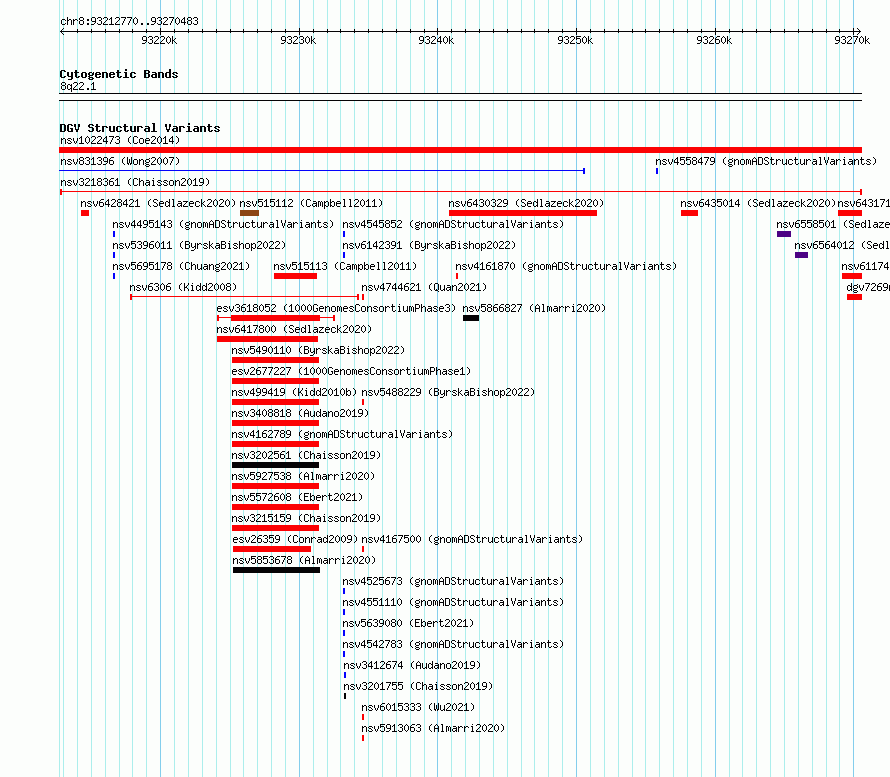Open esv2677227 (1000GenomesConsortiumPhase1) label
The width and height of the screenshot is (890, 777).
(x=351, y=371)
